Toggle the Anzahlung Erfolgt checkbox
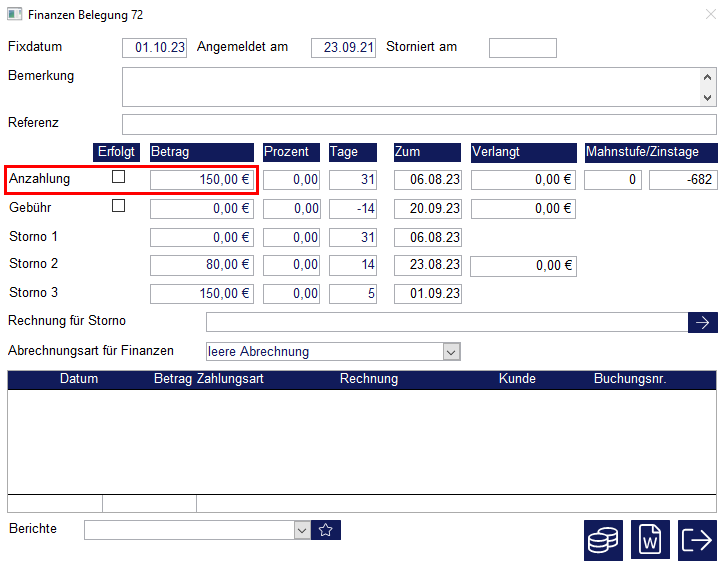Image resolution: width=725 pixels, height=566 pixels. 119,177
